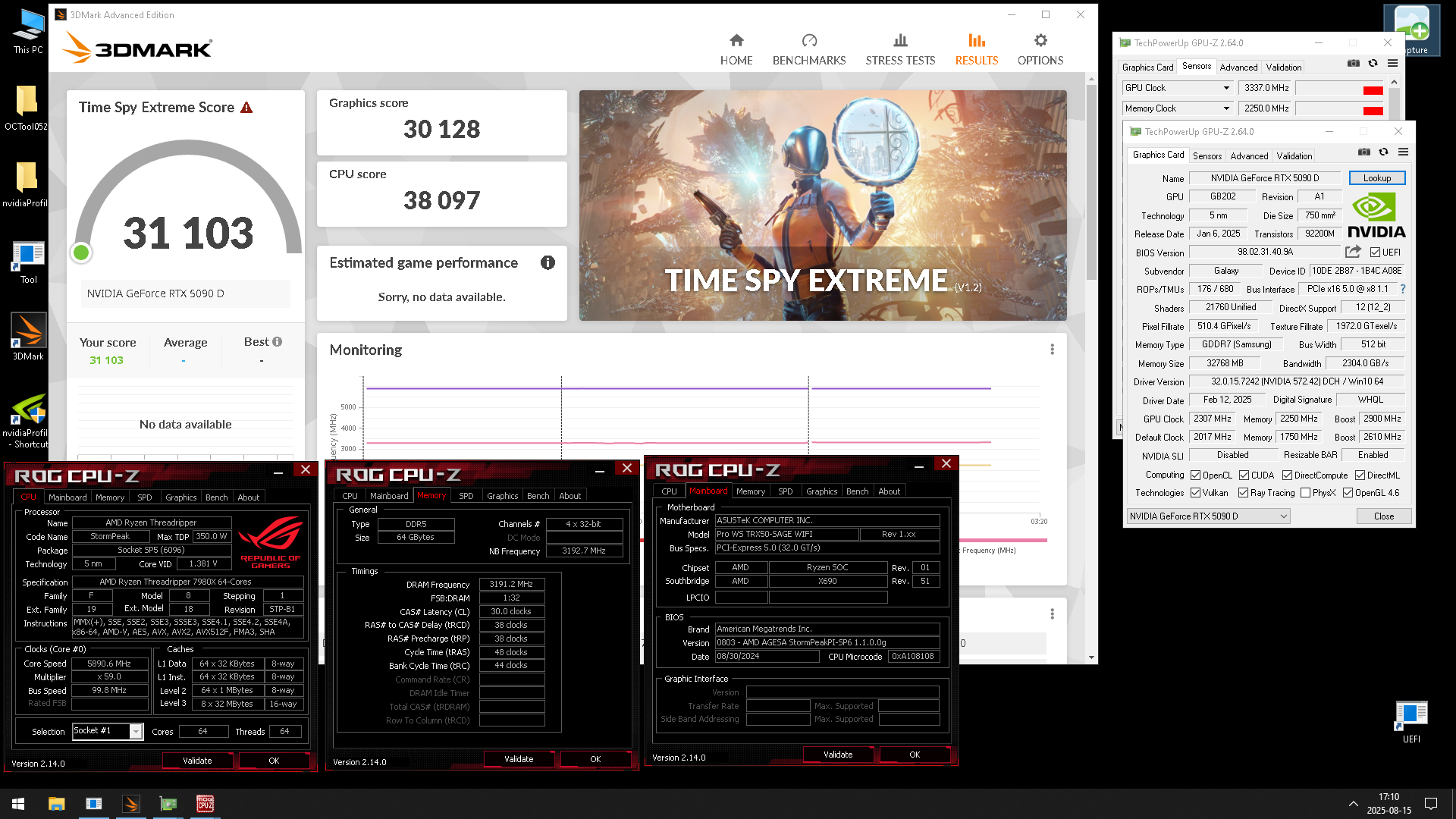Open hamburger menu in back GPU-Z Sensors window

point(1392,64)
